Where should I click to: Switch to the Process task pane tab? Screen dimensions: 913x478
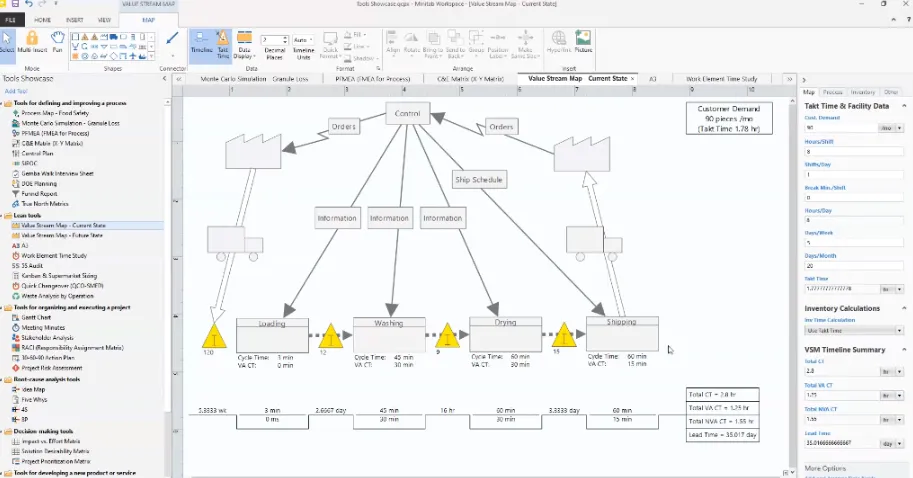833,92
